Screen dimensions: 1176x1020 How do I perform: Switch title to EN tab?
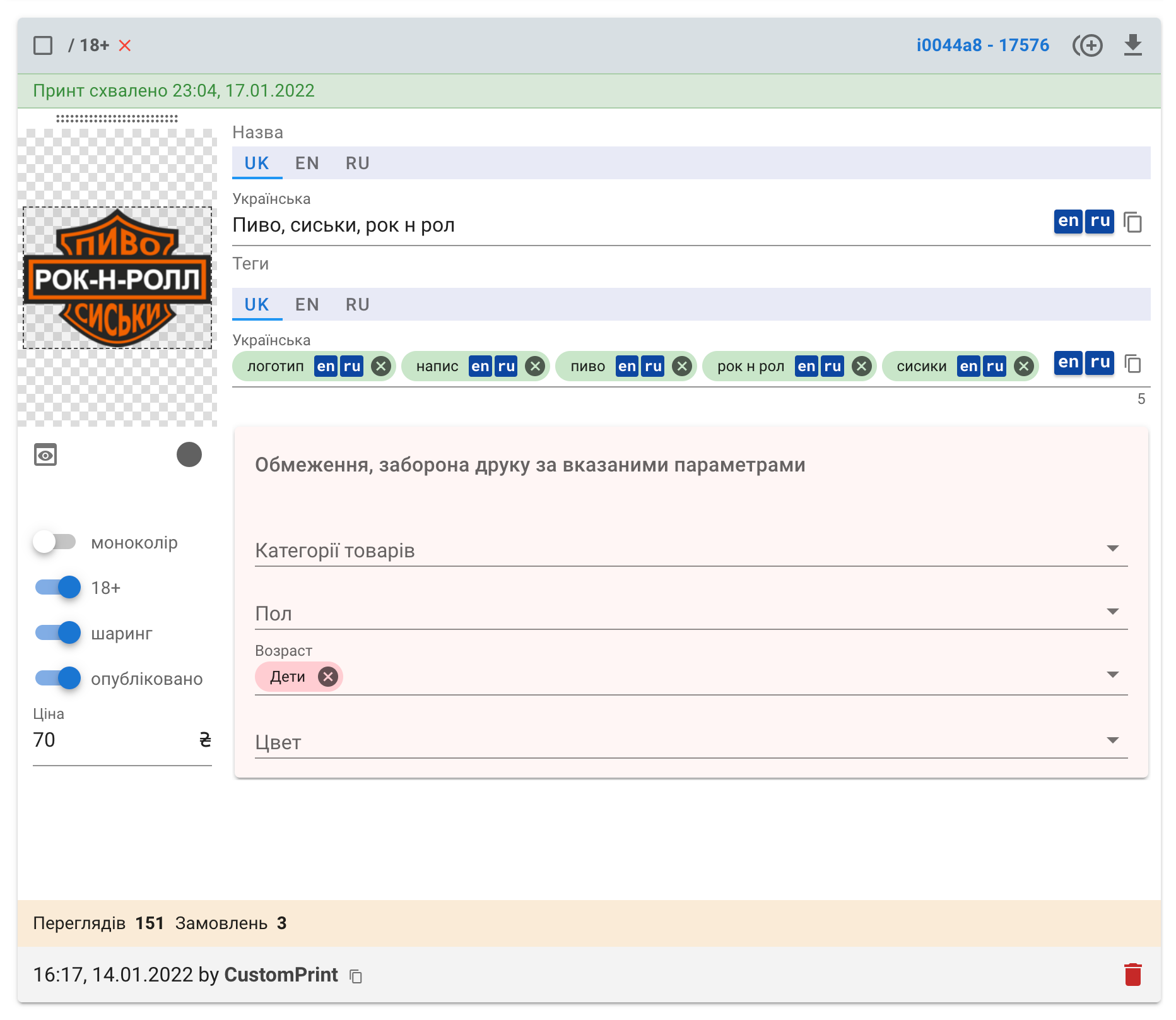(307, 163)
